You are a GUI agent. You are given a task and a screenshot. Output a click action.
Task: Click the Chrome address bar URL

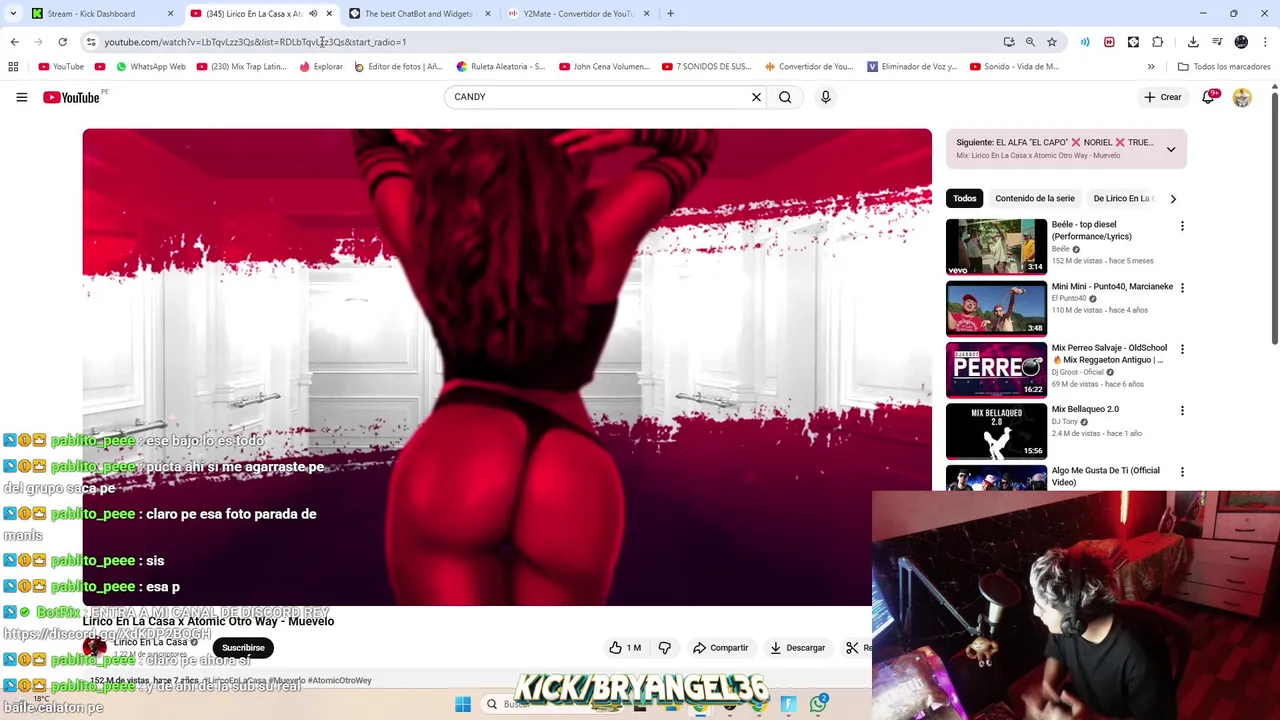click(255, 42)
